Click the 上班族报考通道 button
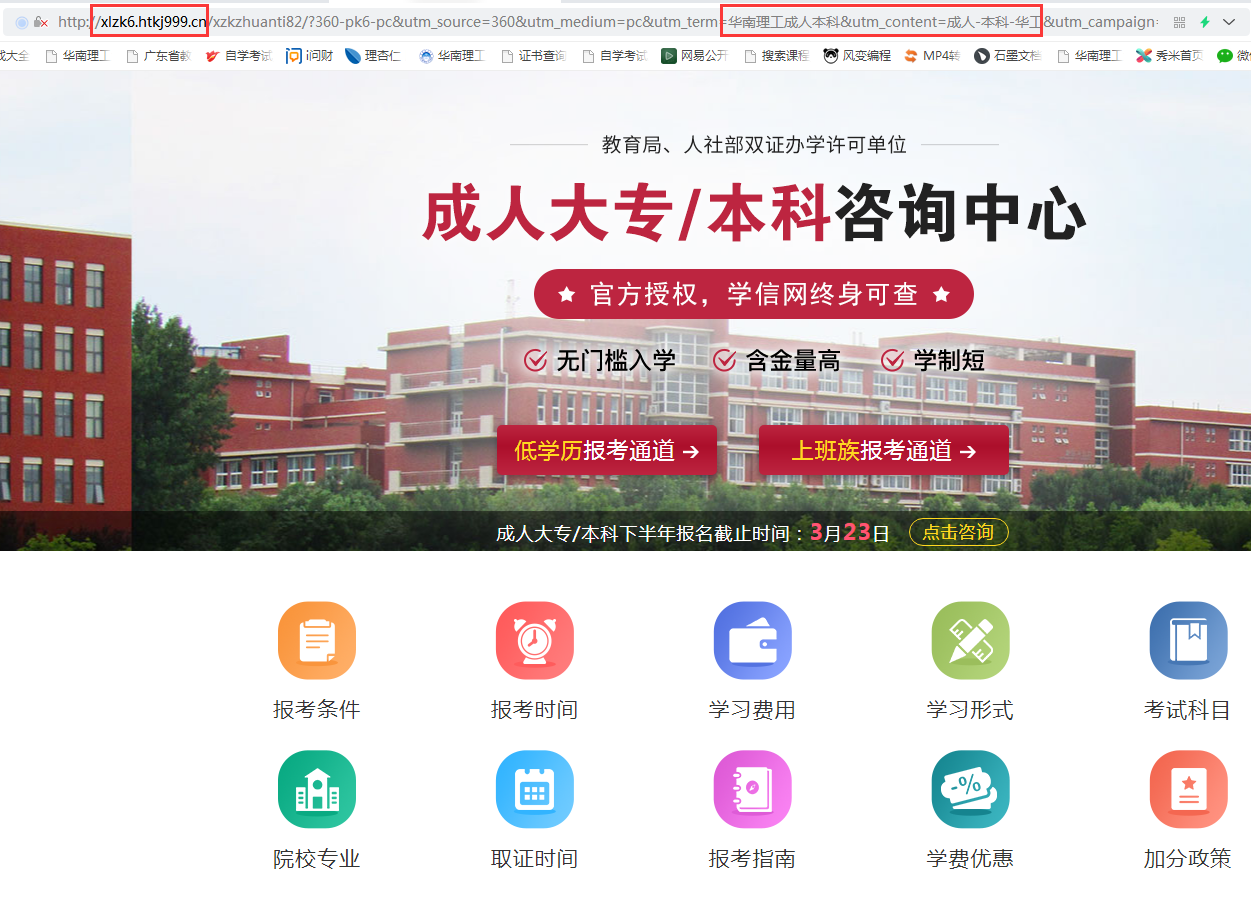 point(883,451)
